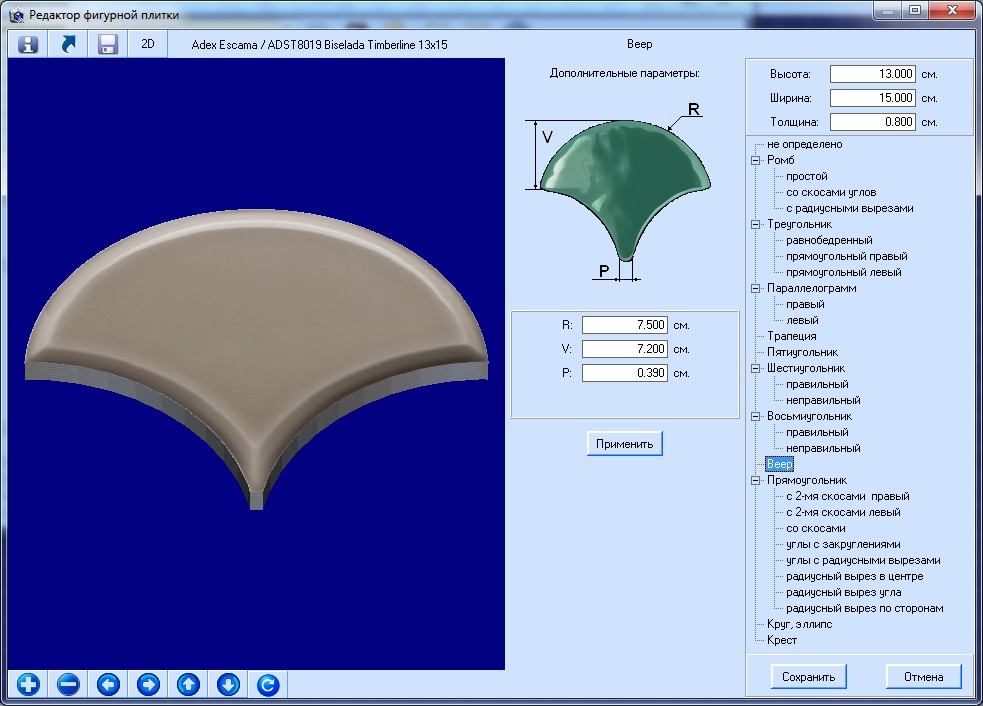Rotate view left with left arrow icon
This screenshot has width=983, height=706.
tap(108, 685)
